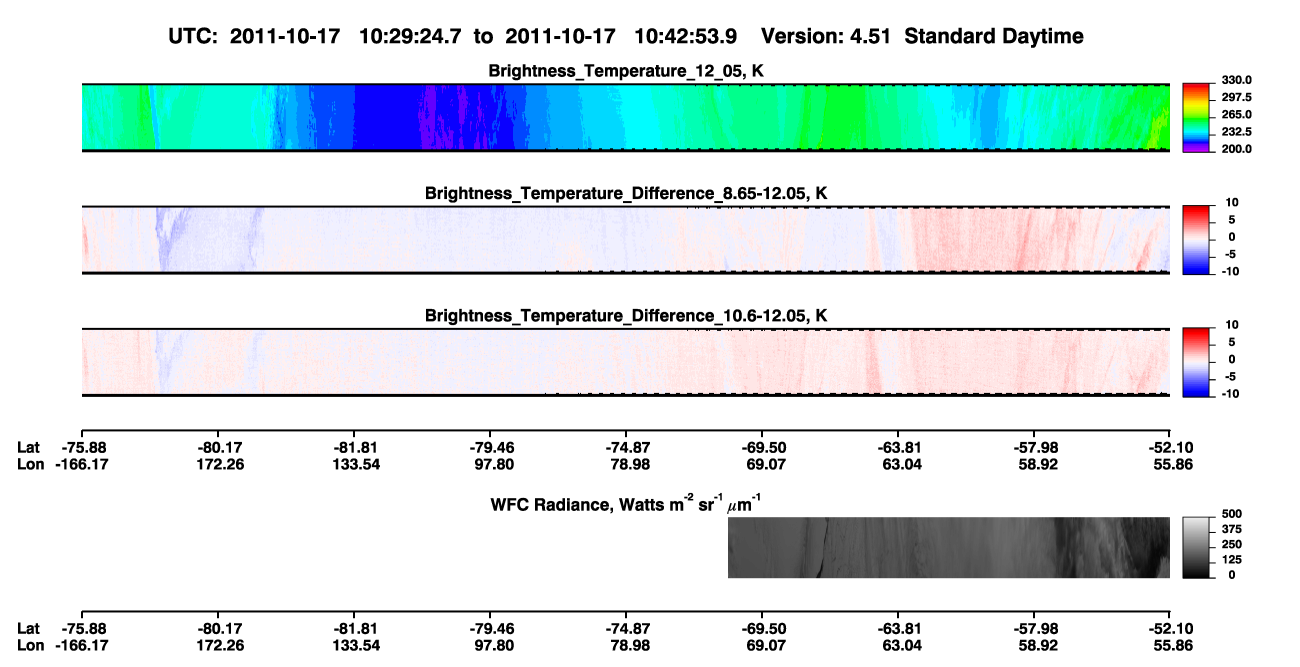This screenshot has width=1300, height=667.
Task: Click the "-10" label on the 8.65-12.05 colorbar
Action: pyautogui.click(x=1230, y=271)
